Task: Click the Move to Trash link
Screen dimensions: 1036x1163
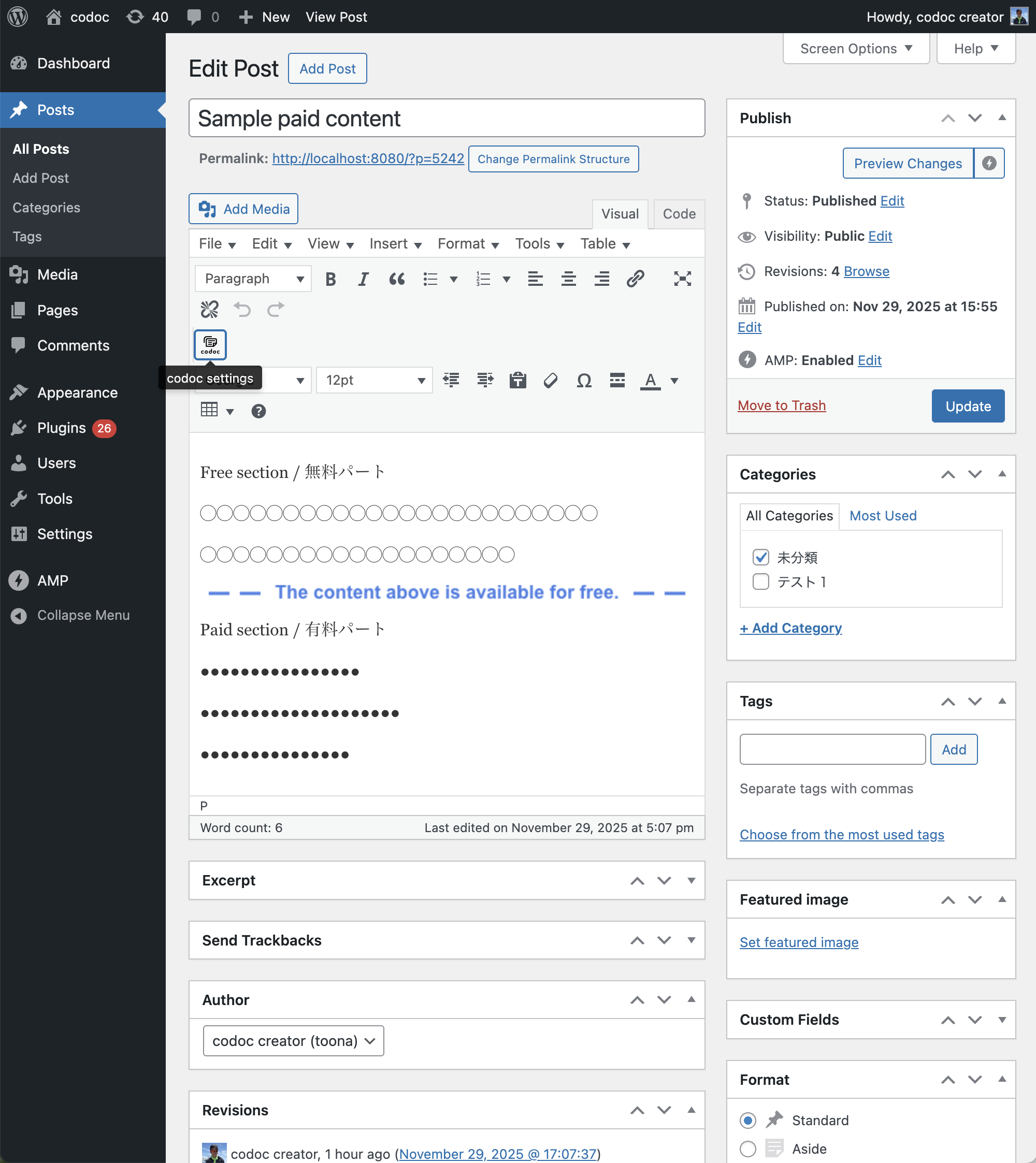Action: pos(782,405)
